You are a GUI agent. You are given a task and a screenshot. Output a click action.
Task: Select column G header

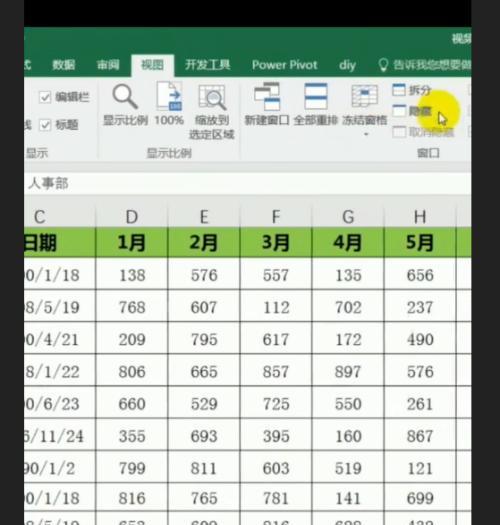(348, 217)
